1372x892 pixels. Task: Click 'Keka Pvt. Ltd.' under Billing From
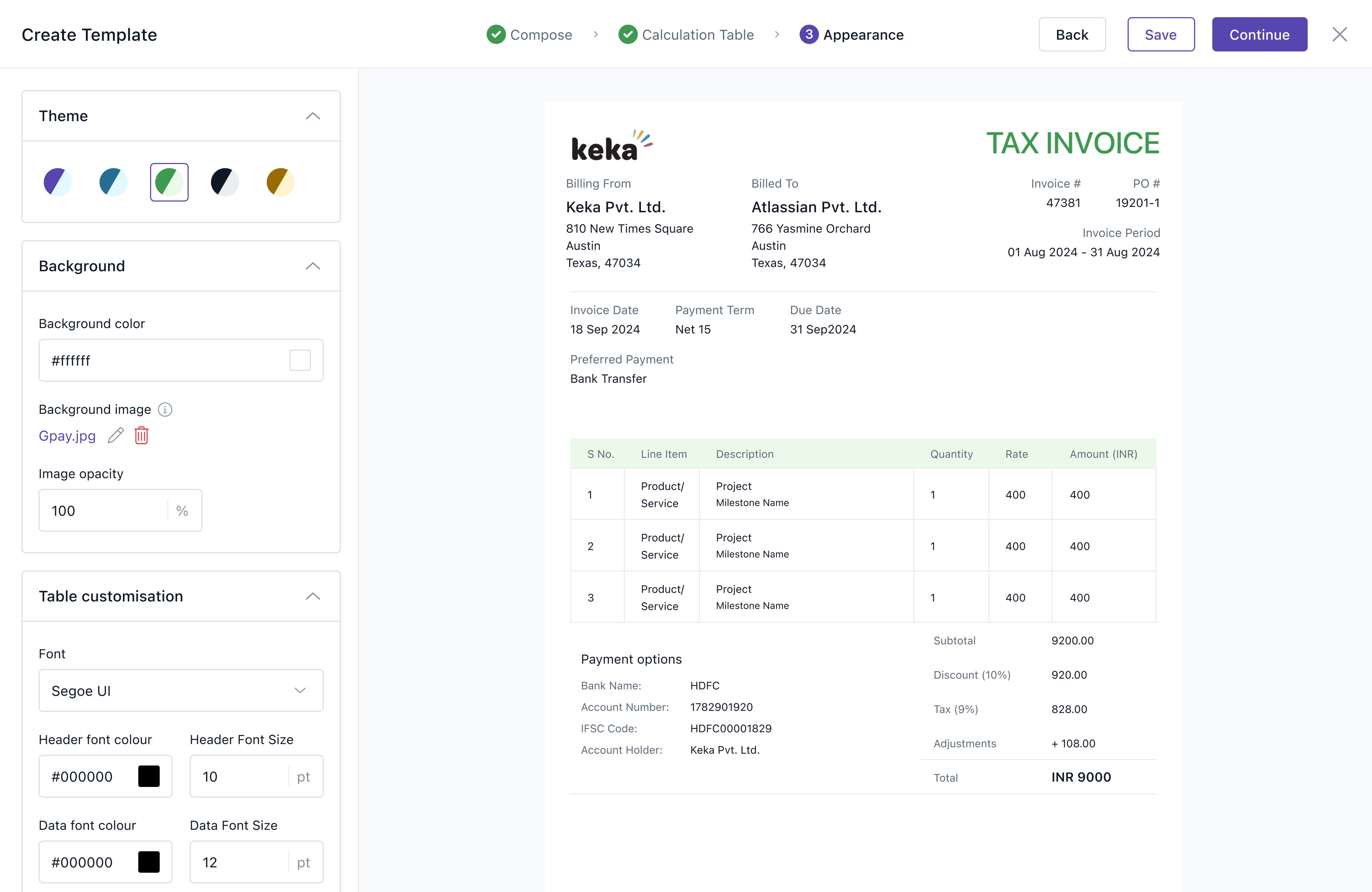pyautogui.click(x=616, y=207)
